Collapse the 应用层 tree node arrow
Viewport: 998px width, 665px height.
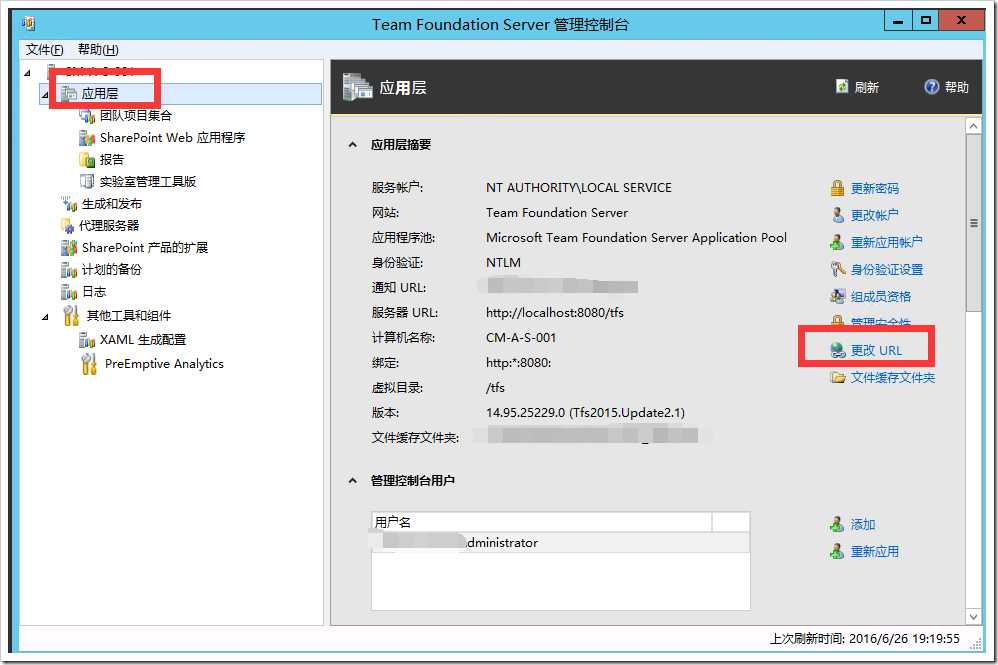coord(45,95)
